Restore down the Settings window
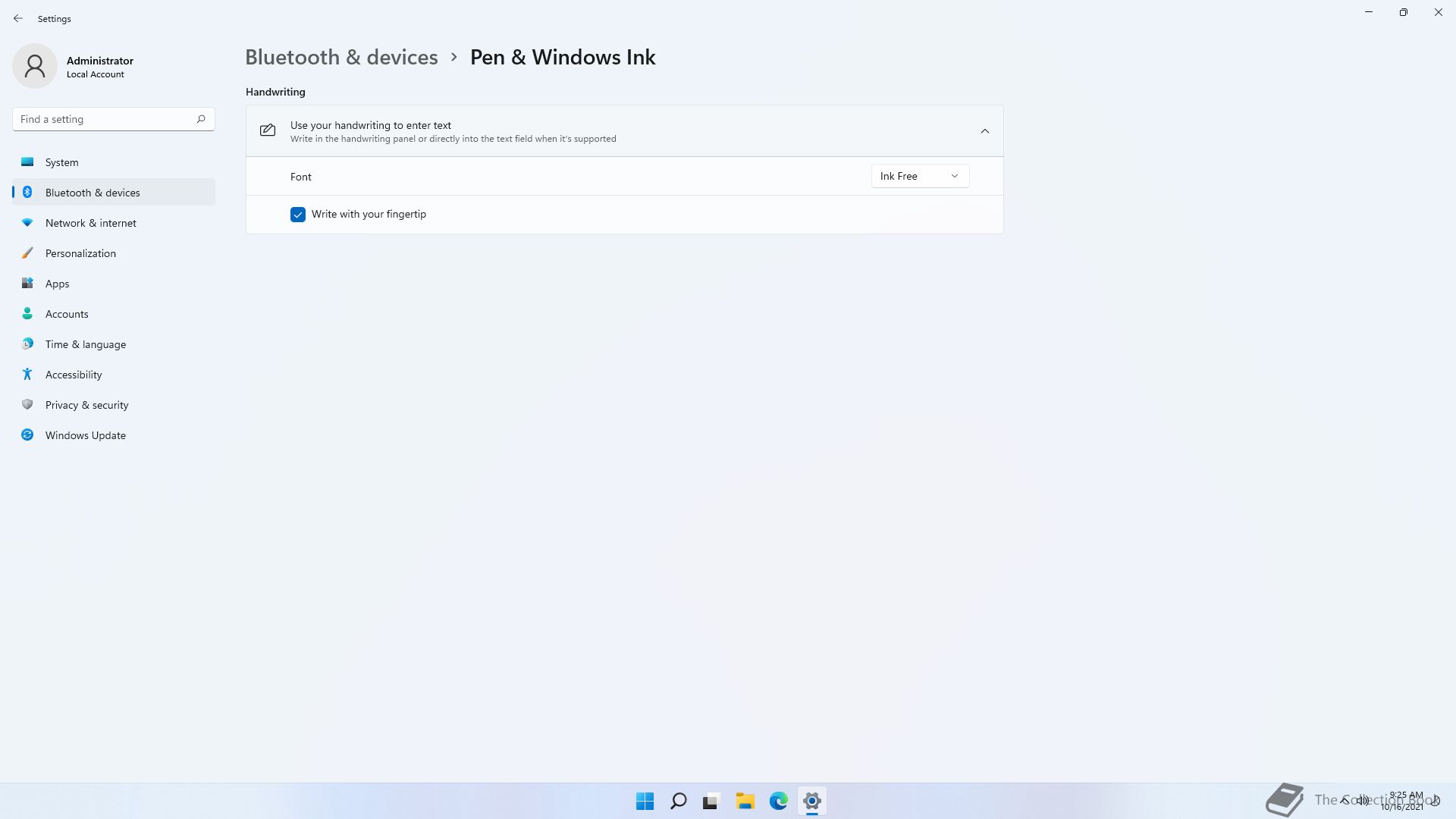Viewport: 1456px width, 819px height. point(1404,12)
